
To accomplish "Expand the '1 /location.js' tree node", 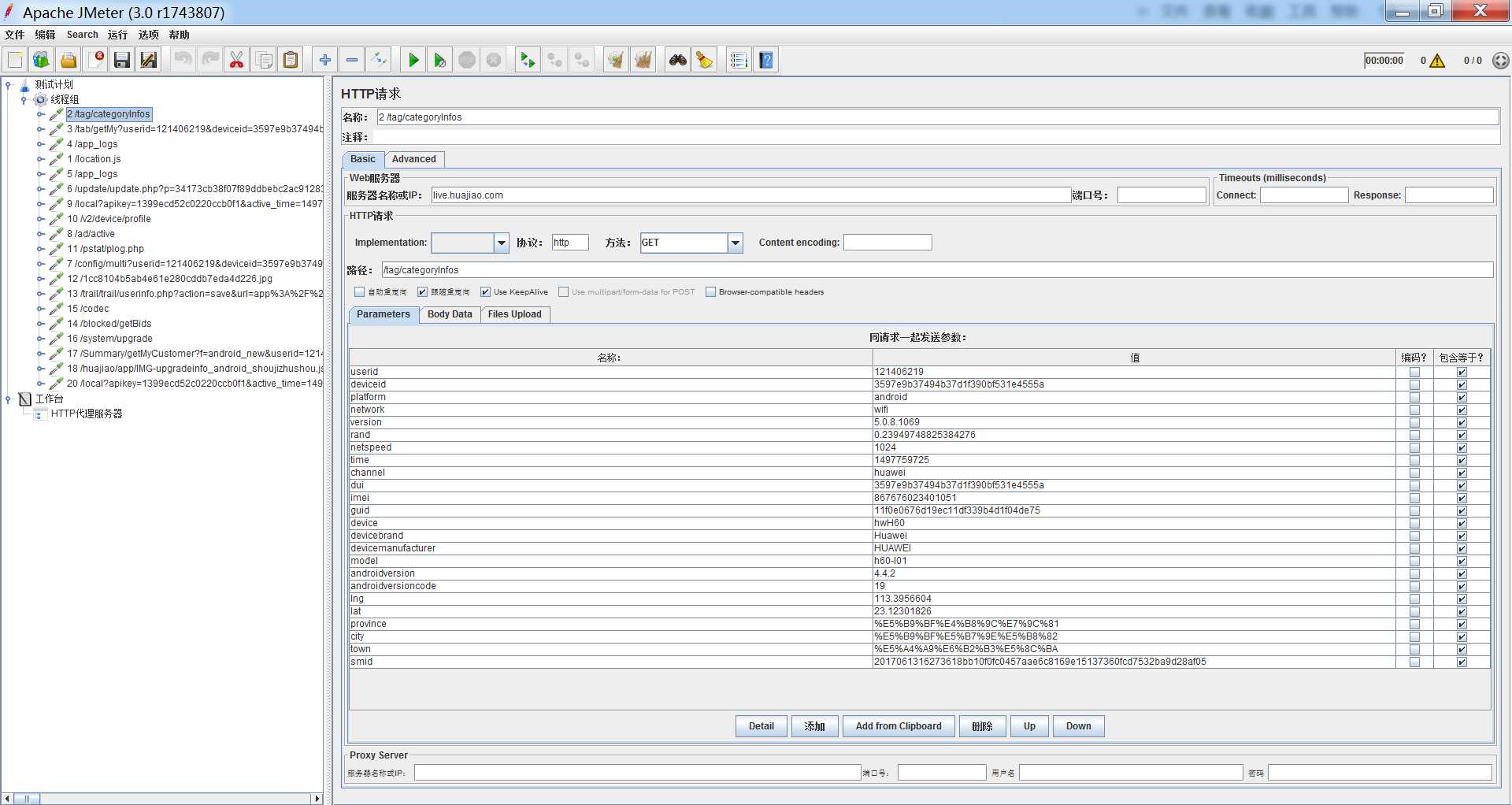I will pos(40,159).
